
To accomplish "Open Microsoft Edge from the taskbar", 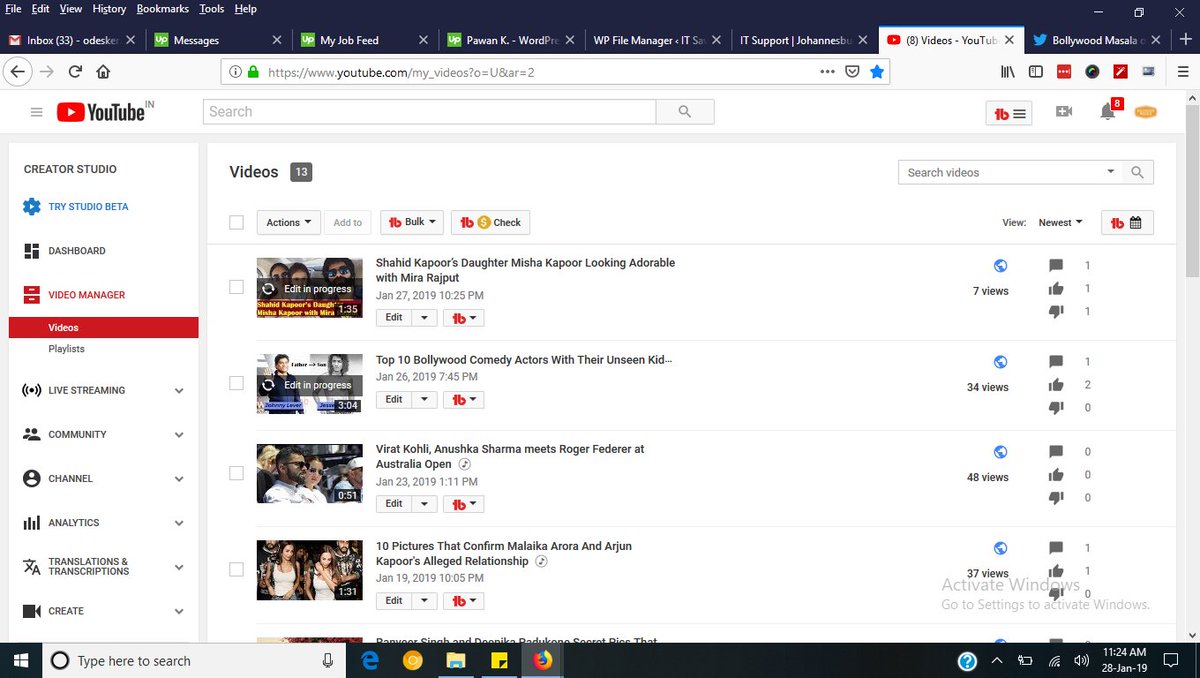I will click(370, 660).
